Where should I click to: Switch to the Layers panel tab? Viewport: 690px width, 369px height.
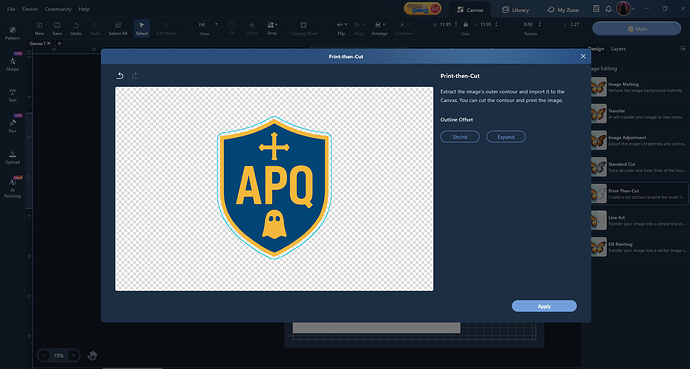point(618,49)
